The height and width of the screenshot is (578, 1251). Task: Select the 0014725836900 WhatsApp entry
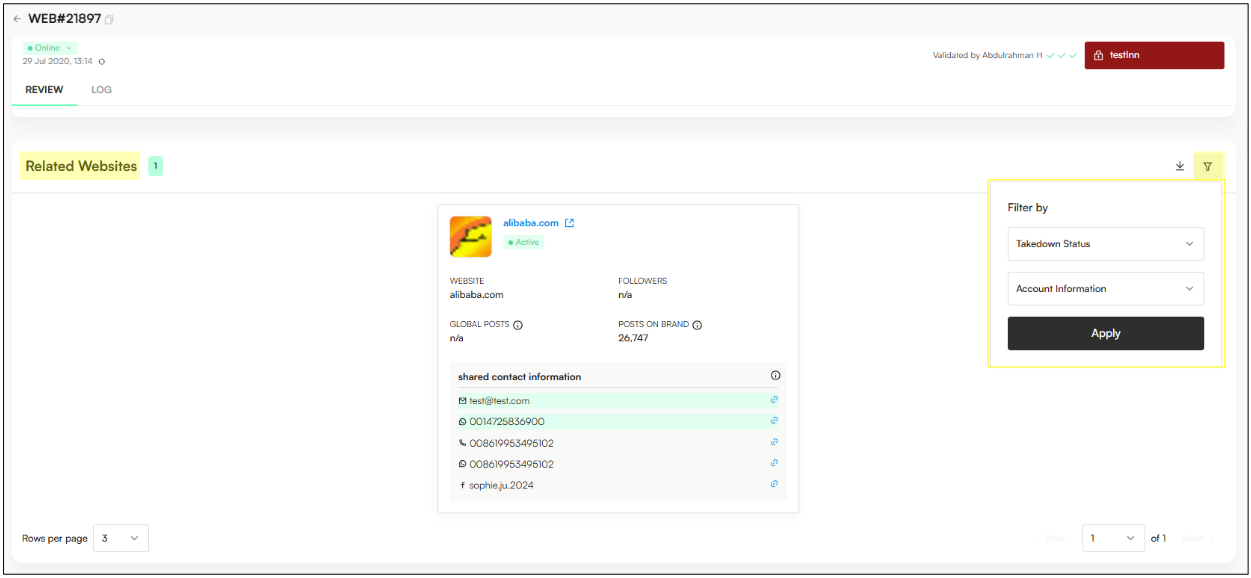pos(618,422)
